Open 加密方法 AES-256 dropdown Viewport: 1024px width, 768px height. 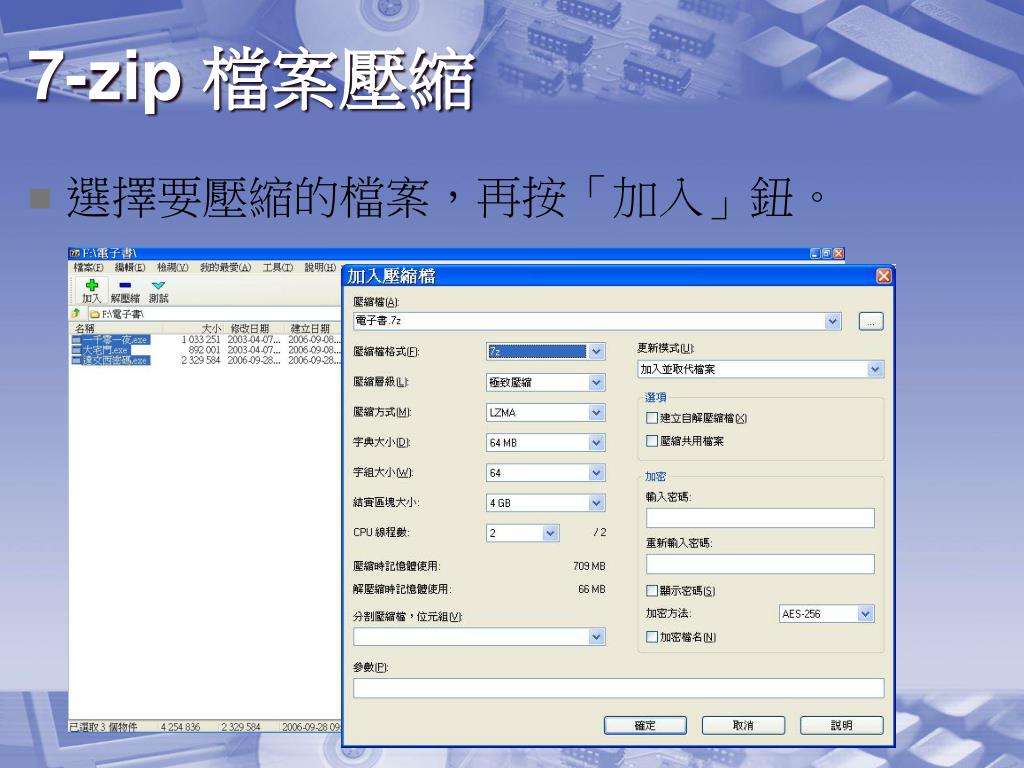[x=865, y=613]
